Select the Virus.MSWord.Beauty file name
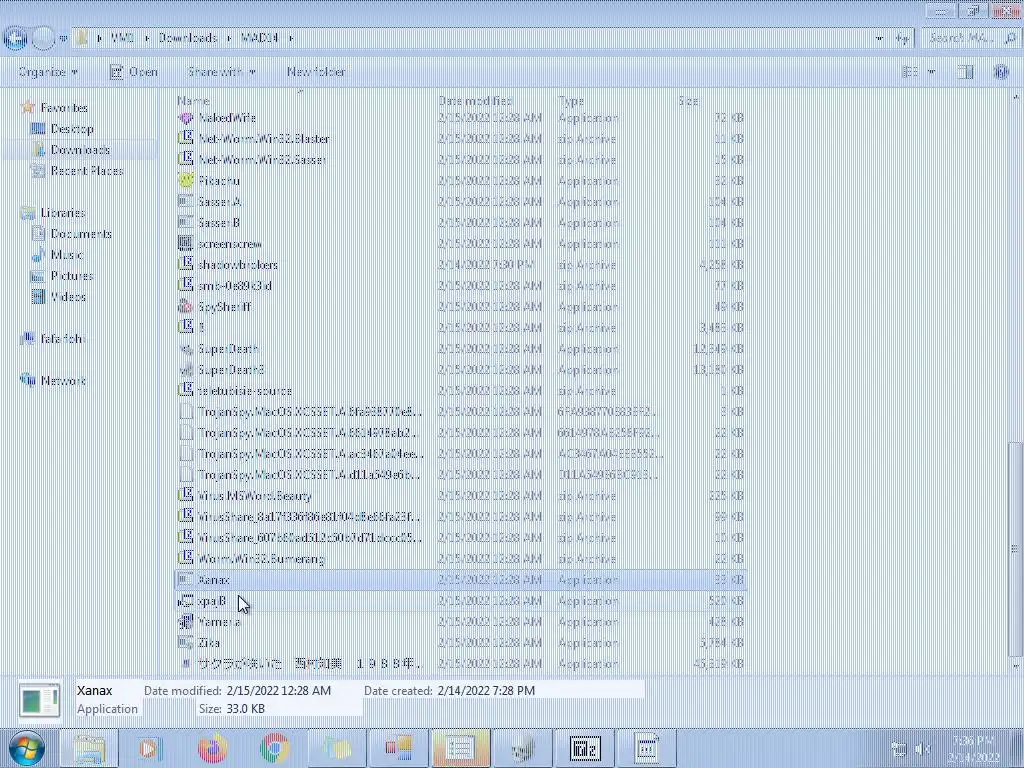 pos(255,496)
